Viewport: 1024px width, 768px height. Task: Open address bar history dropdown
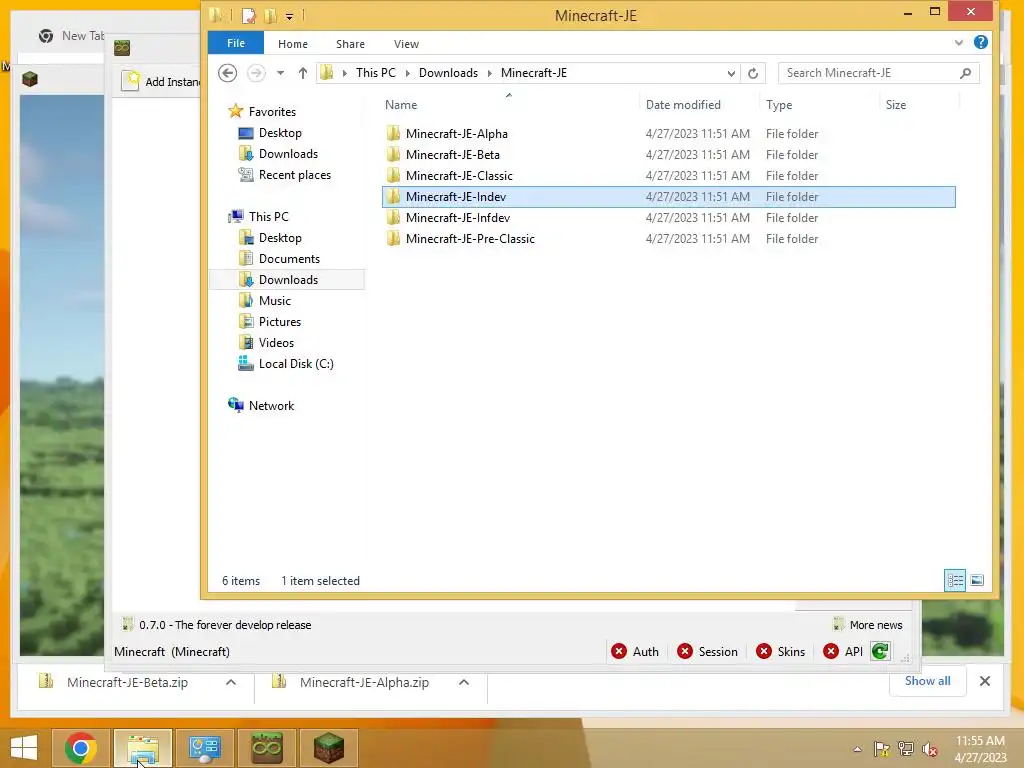731,73
